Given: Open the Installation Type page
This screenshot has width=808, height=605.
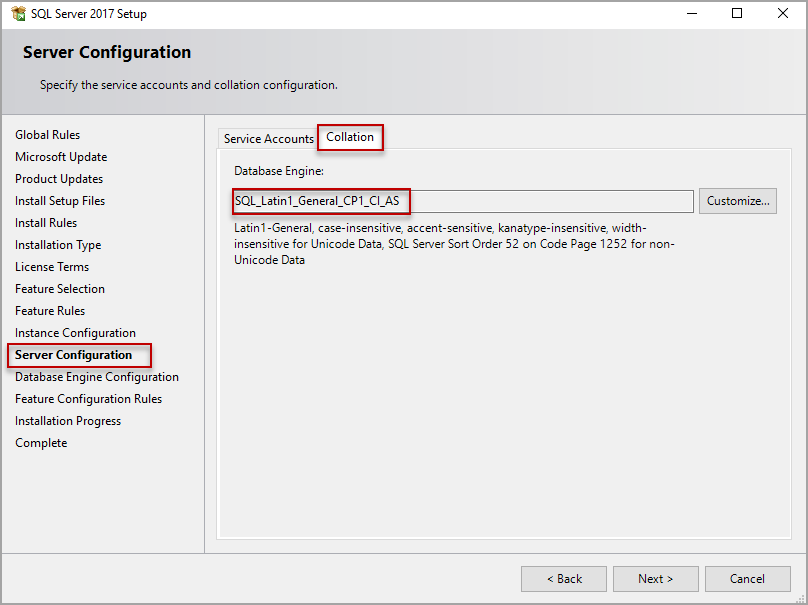Looking at the screenshot, I should [57, 244].
